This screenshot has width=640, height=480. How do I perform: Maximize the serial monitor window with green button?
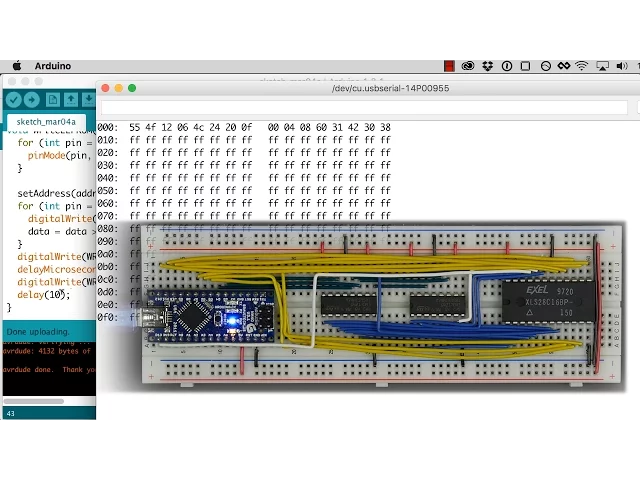[x=132, y=88]
